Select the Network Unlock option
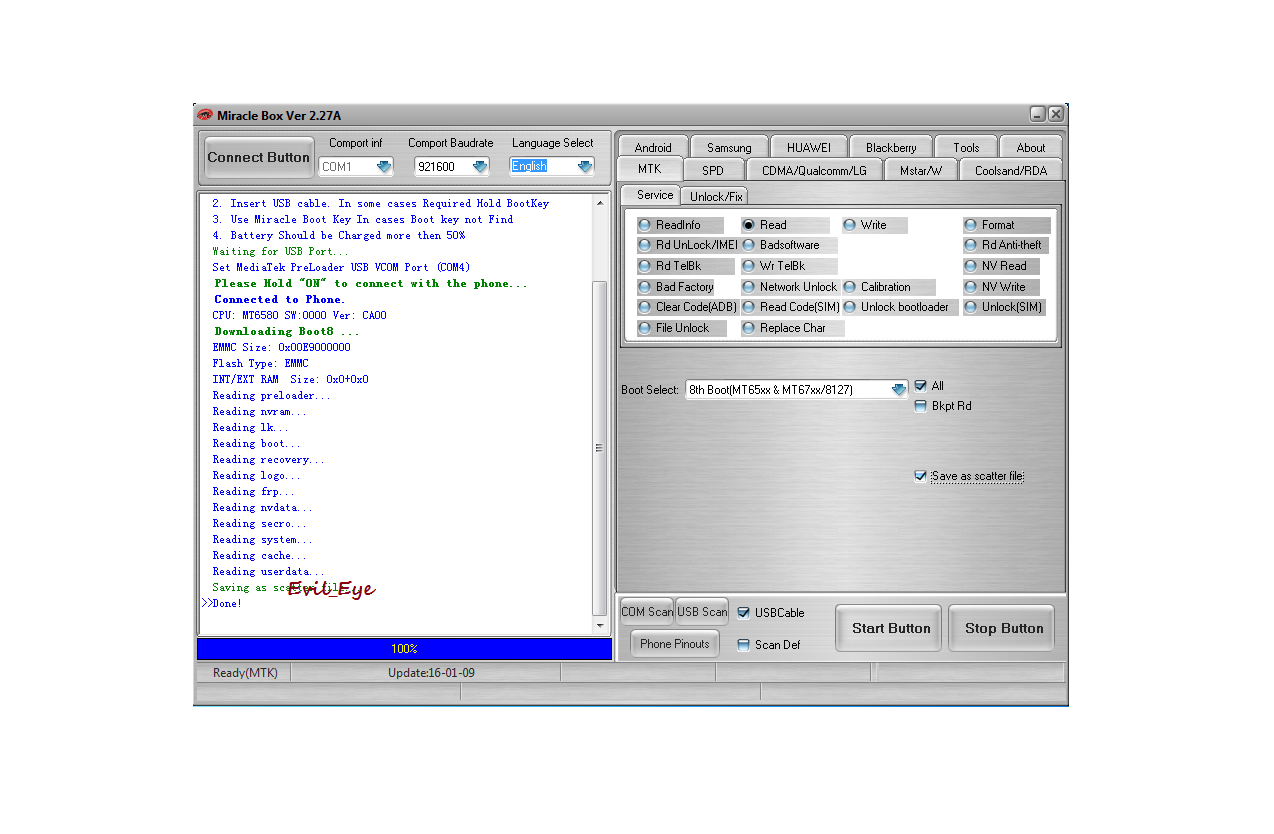1274x834 pixels. 790,287
